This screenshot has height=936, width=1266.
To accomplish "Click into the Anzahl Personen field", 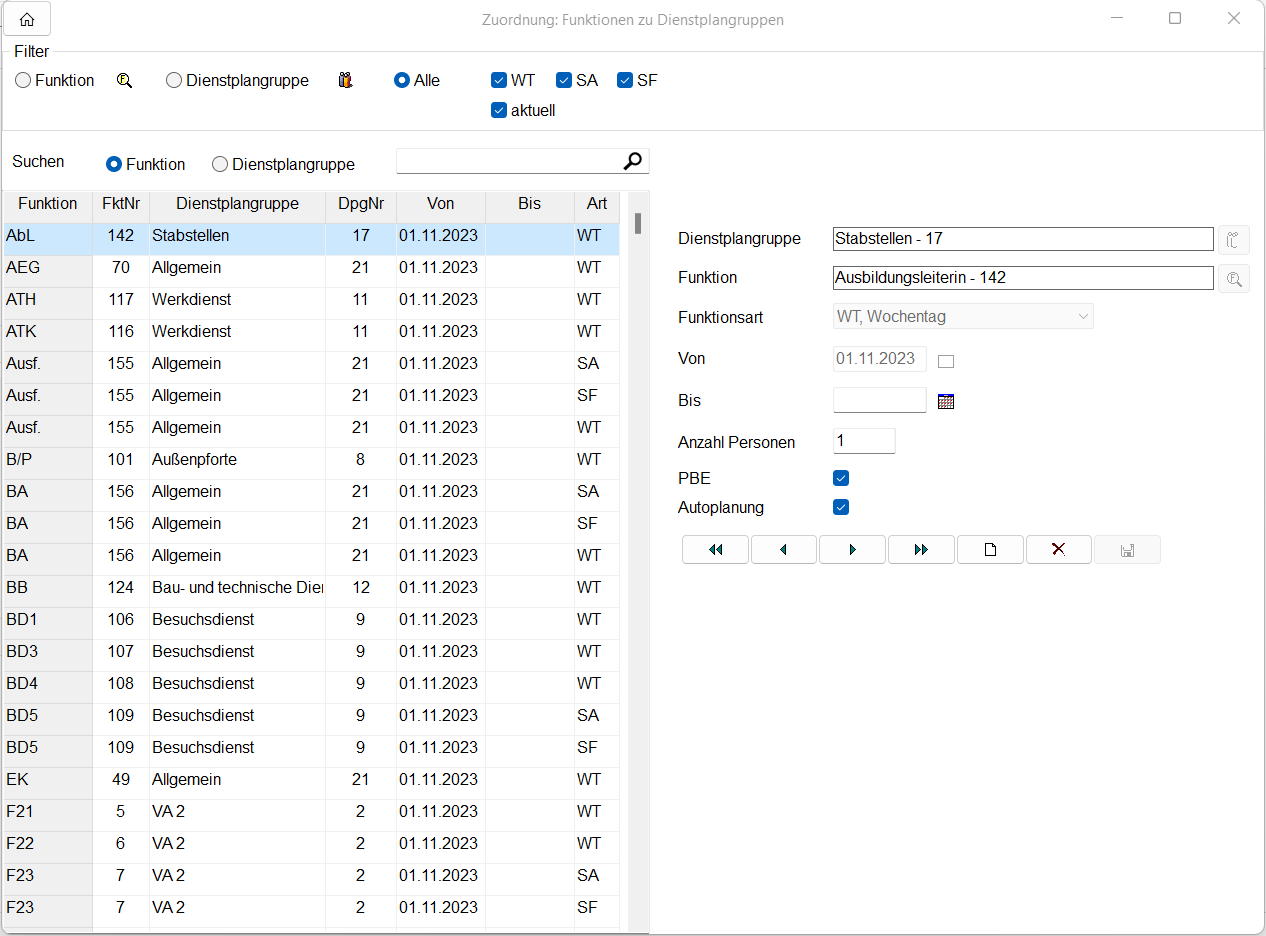I will [x=863, y=441].
